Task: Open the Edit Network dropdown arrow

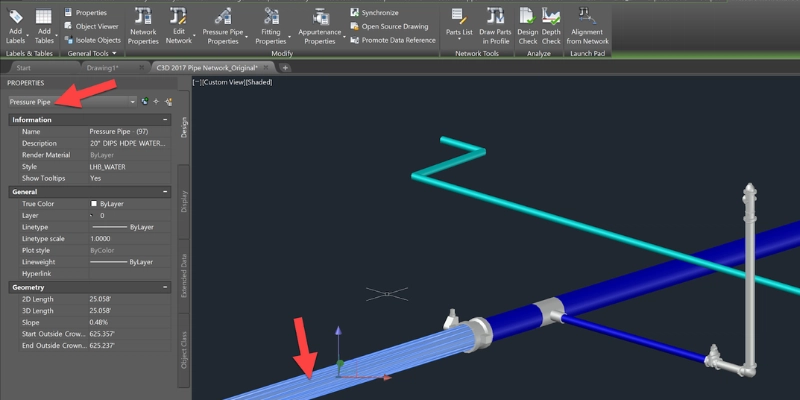Action: point(194,37)
